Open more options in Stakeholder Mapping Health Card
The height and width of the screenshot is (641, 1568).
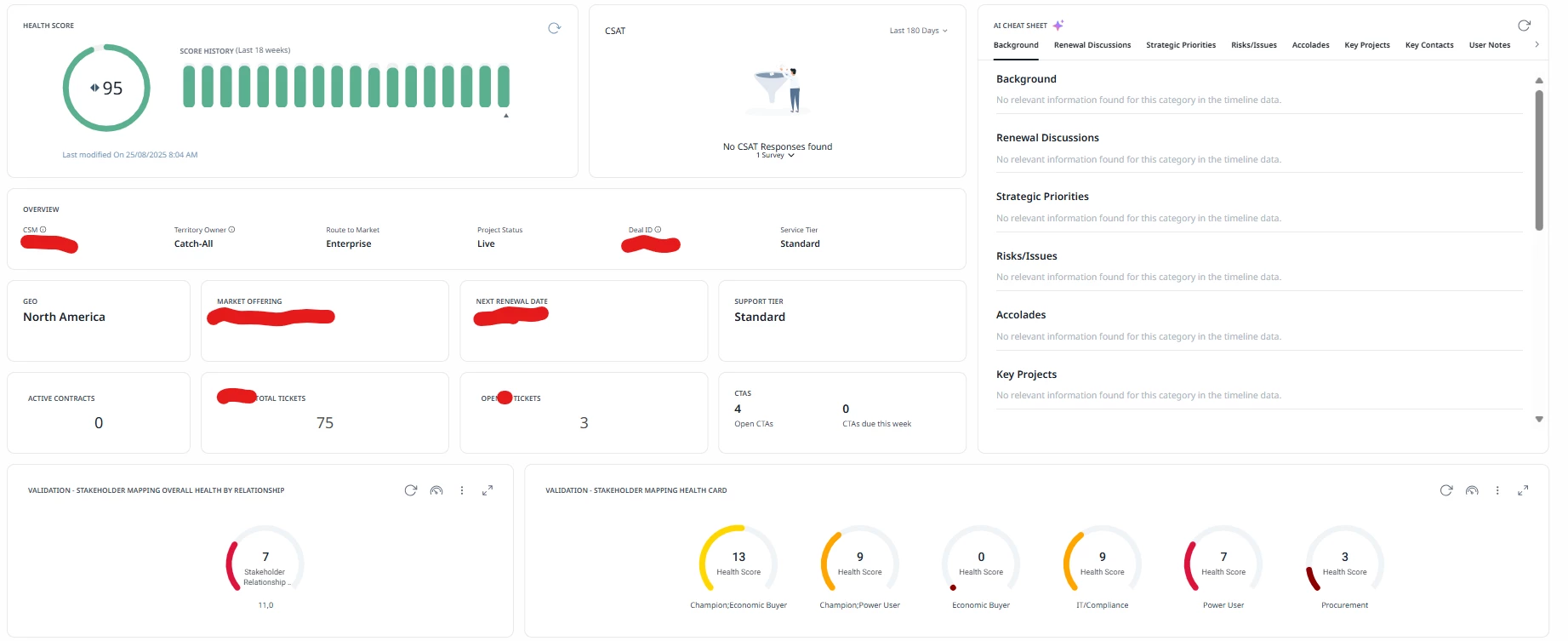point(1497,490)
